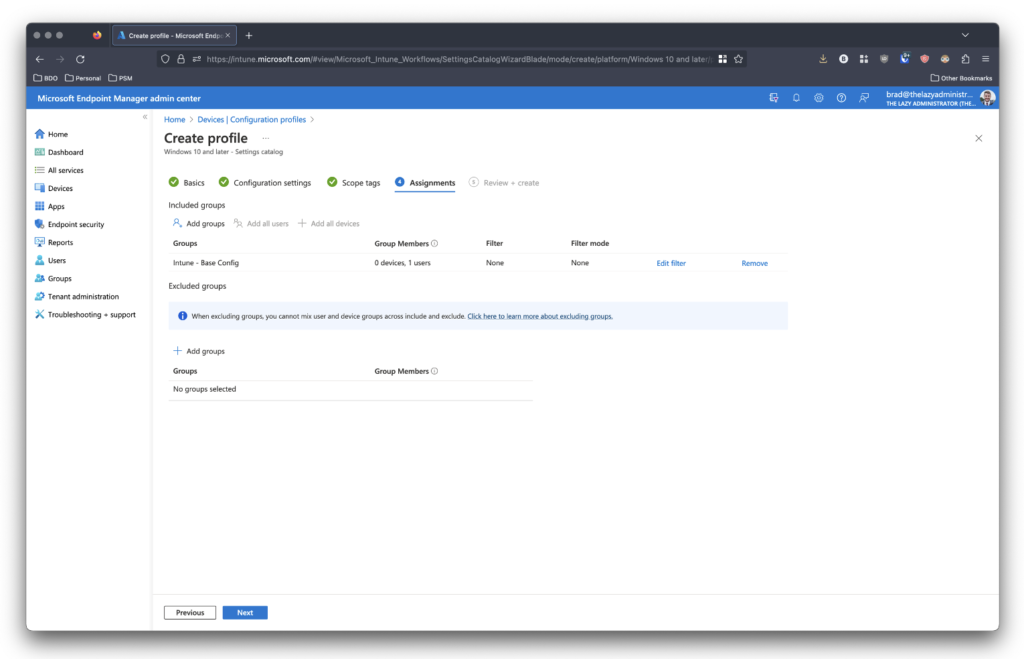Bookmark this page with the star icon
The height and width of the screenshot is (659, 1024).
click(739, 59)
